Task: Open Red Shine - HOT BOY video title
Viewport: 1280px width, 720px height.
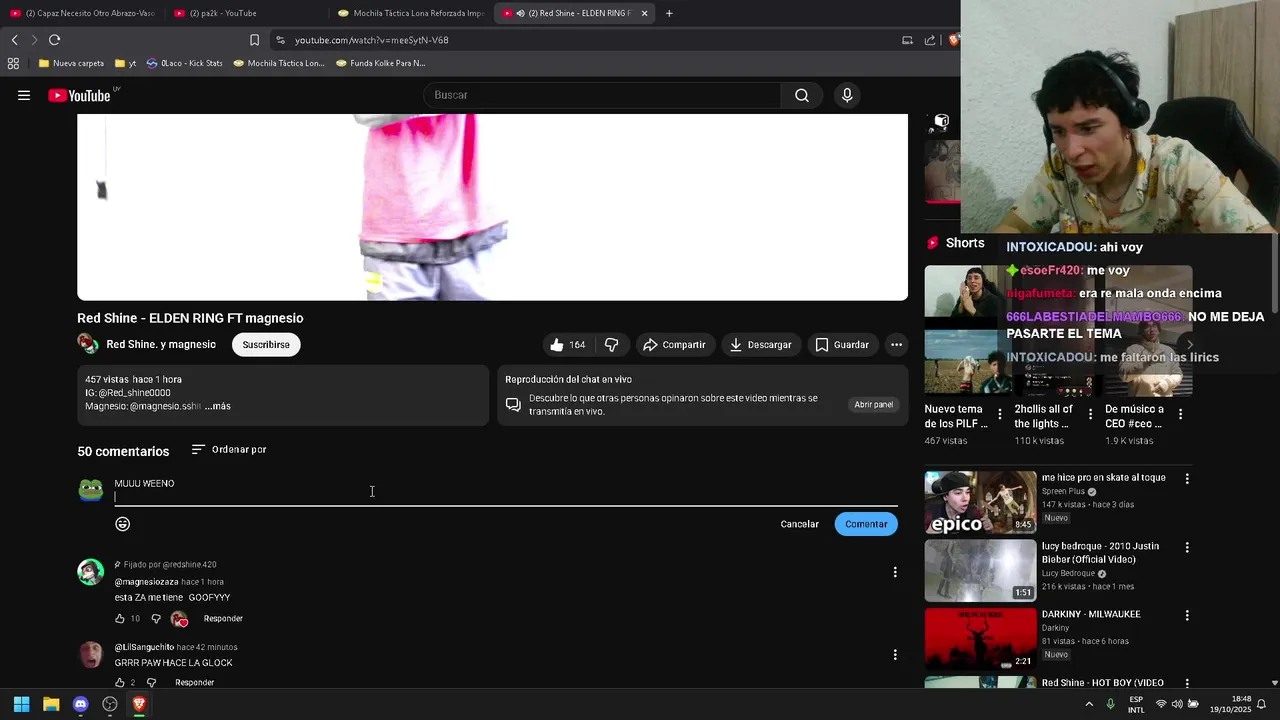Action: 1103,683
